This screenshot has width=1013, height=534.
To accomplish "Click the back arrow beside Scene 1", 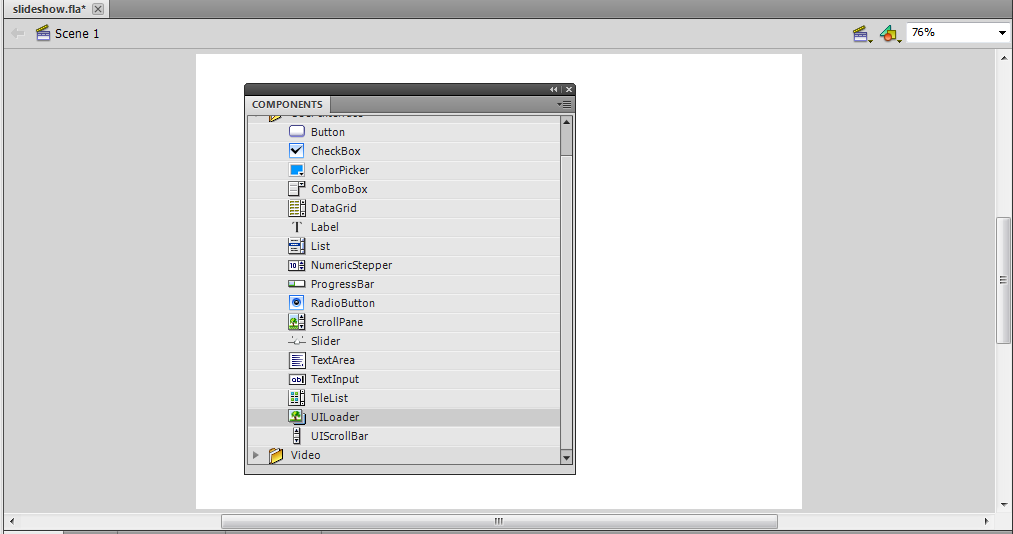I will pyautogui.click(x=17, y=33).
